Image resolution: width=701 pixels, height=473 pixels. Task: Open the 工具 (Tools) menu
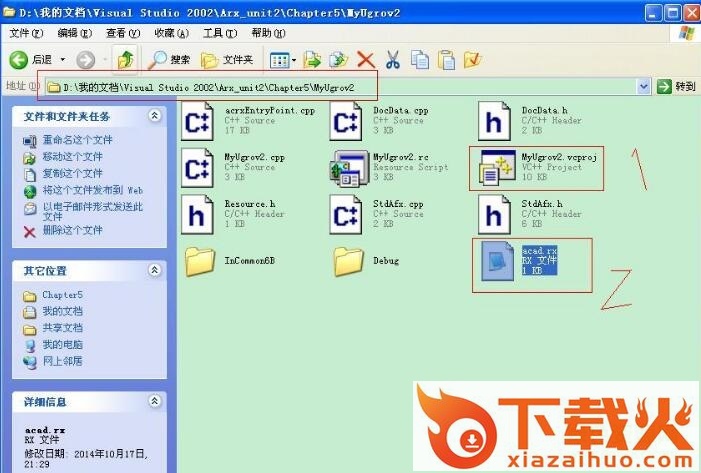click(x=213, y=33)
